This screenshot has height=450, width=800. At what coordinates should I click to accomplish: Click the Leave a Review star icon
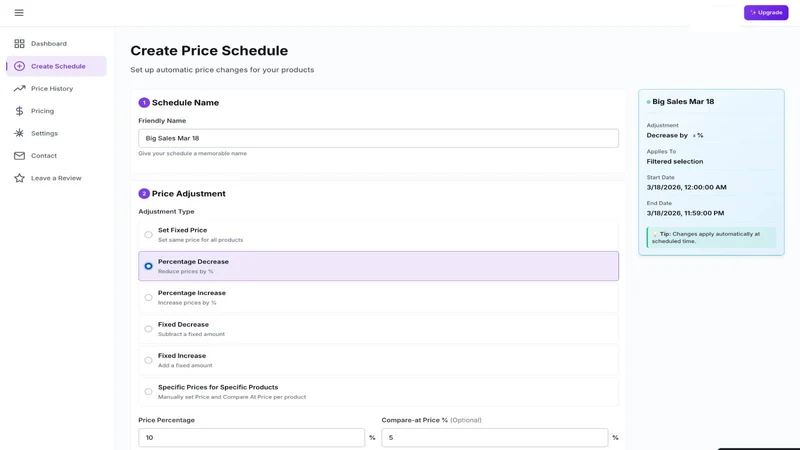[19, 178]
